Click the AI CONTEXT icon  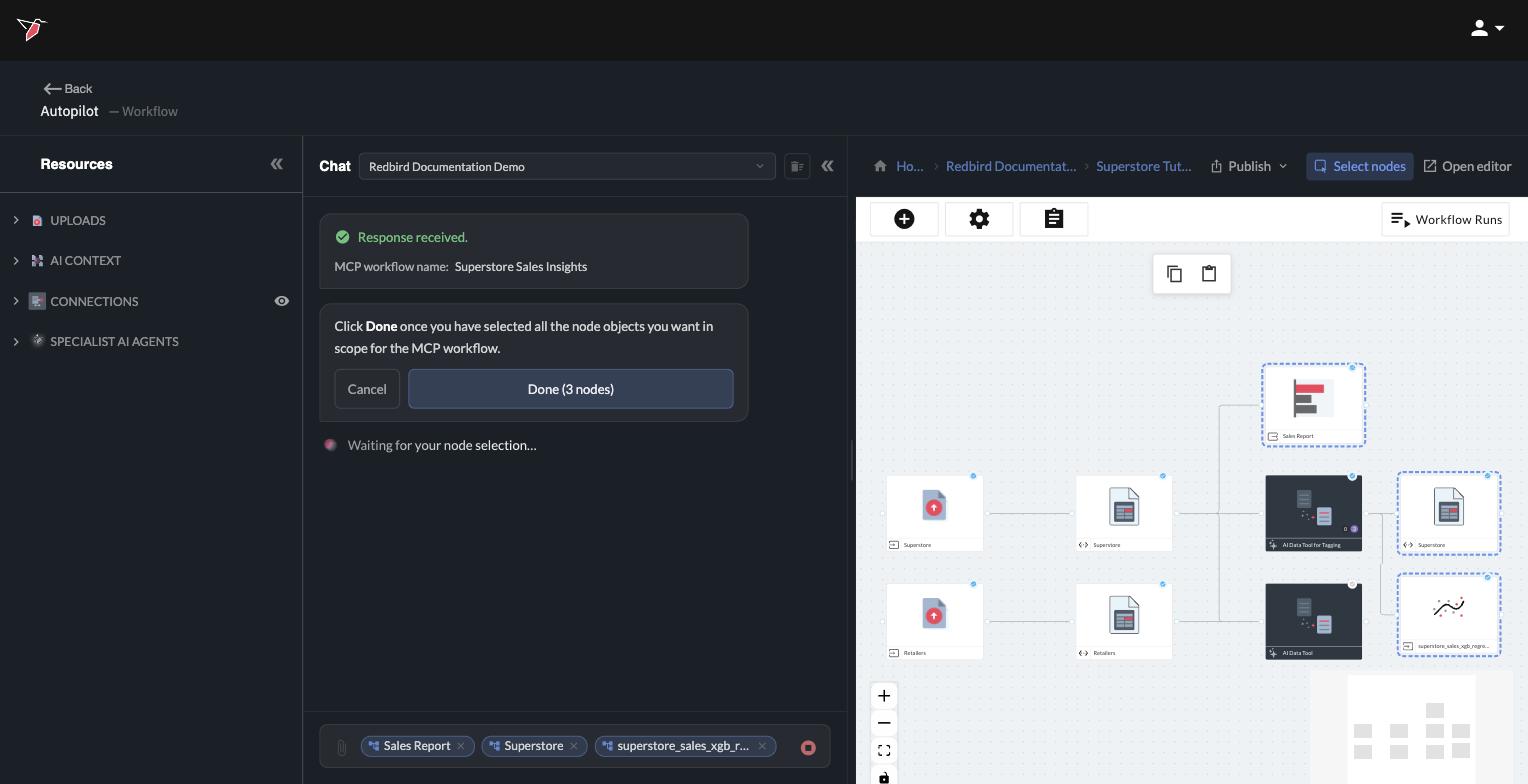(38, 261)
